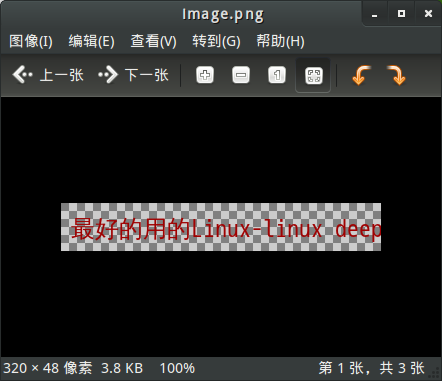Open the 帮助(H) menu
The height and width of the screenshot is (381, 442).
point(280,41)
